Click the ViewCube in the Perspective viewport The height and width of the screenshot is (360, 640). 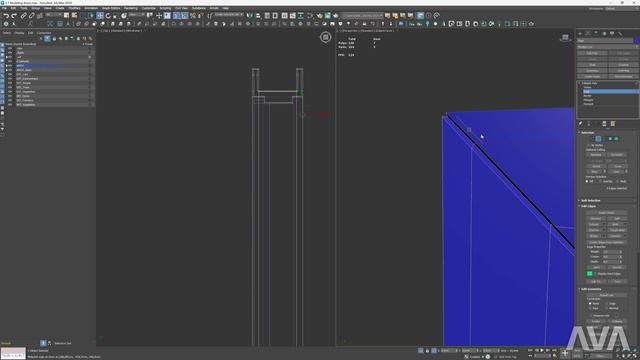565,38
